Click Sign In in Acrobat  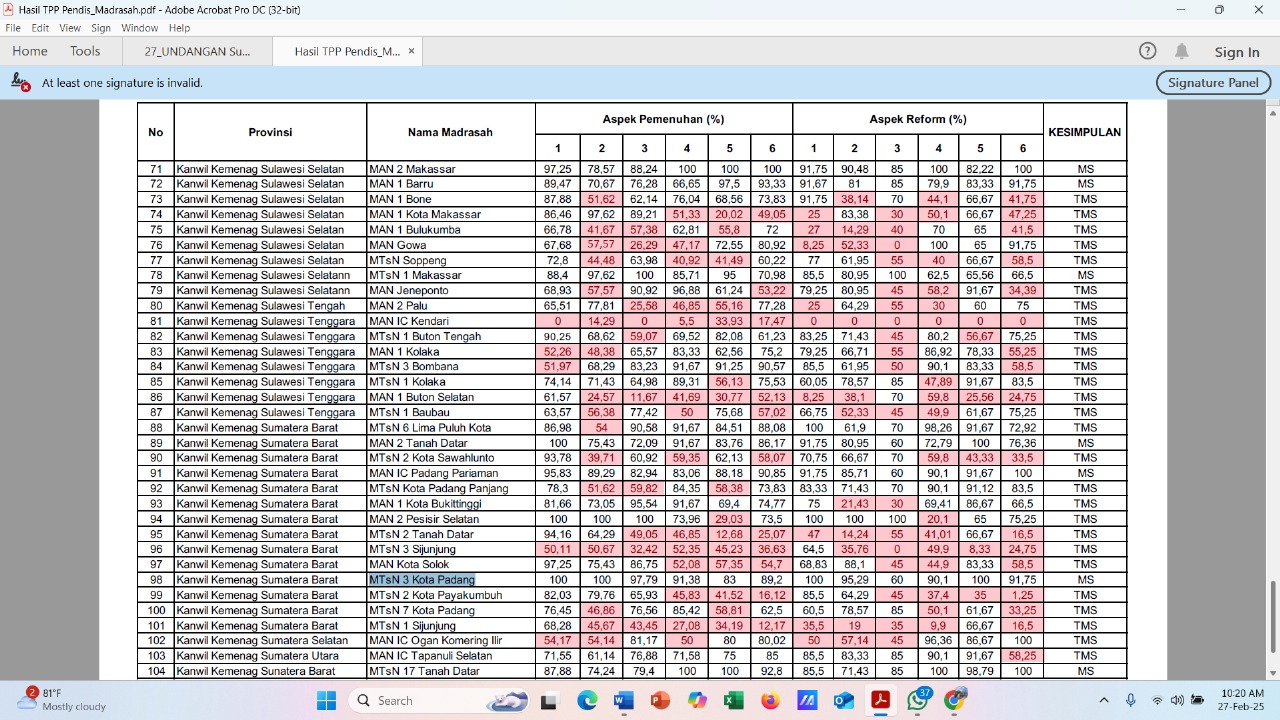pos(1237,52)
